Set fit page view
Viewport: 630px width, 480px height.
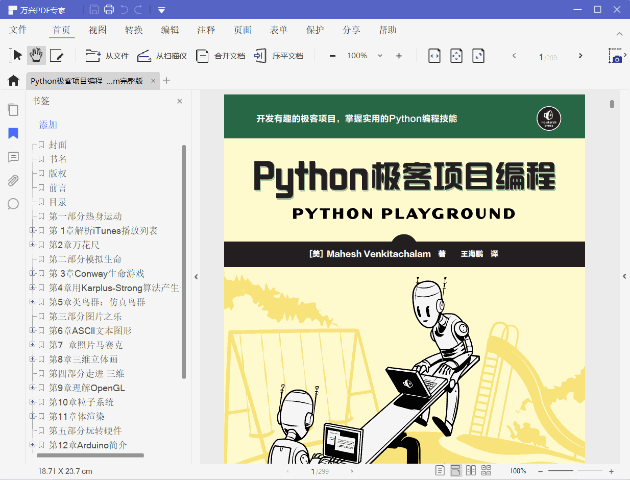point(456,56)
